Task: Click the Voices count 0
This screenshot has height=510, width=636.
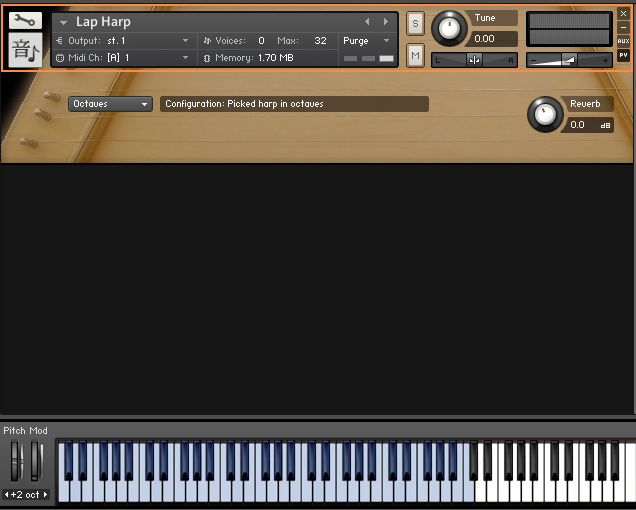Action: pyautogui.click(x=261, y=41)
